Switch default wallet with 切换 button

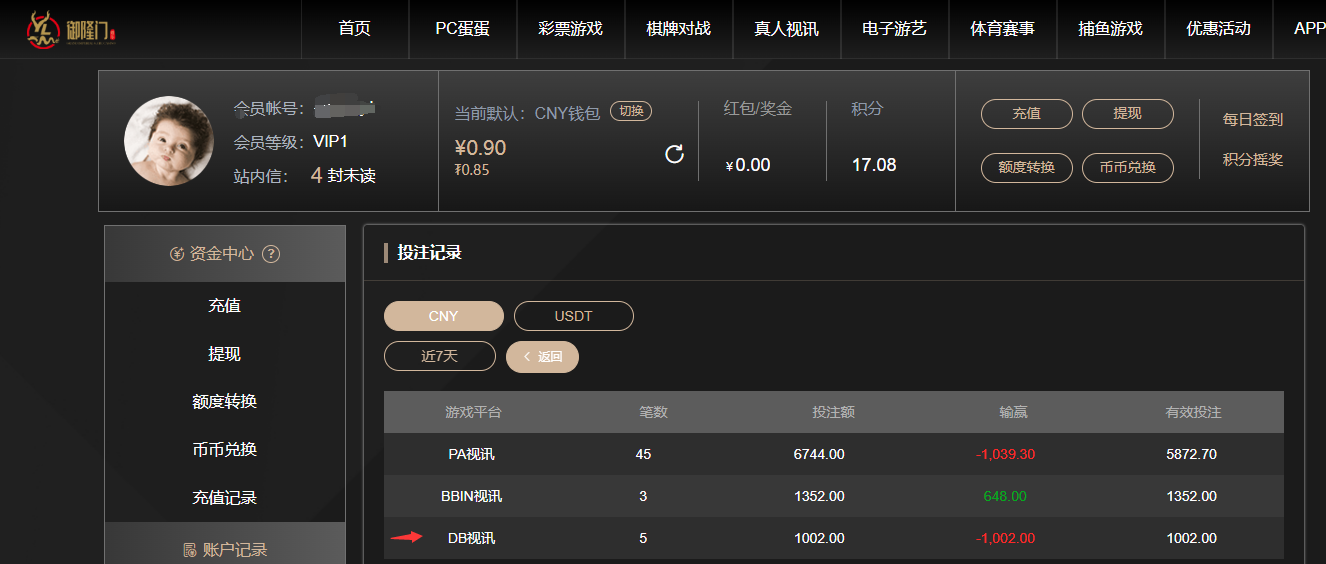pyautogui.click(x=631, y=112)
